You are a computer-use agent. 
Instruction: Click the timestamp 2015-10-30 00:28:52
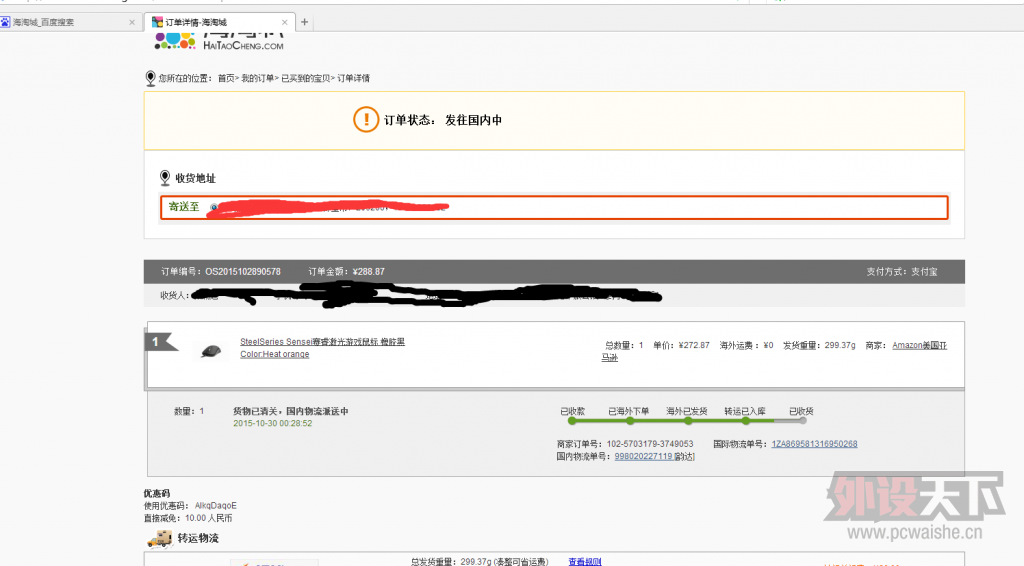click(272, 423)
